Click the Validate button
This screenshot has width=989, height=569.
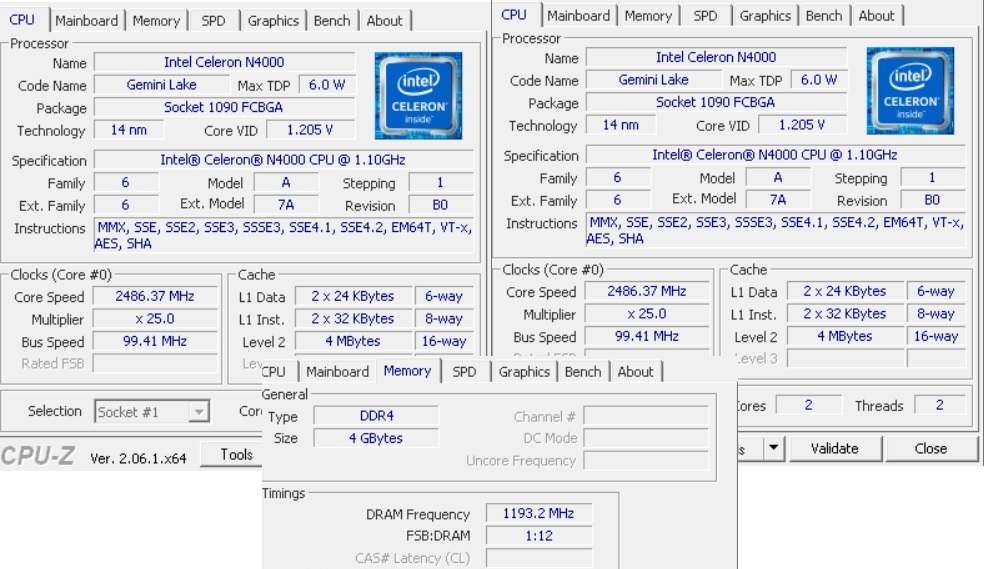tap(834, 448)
